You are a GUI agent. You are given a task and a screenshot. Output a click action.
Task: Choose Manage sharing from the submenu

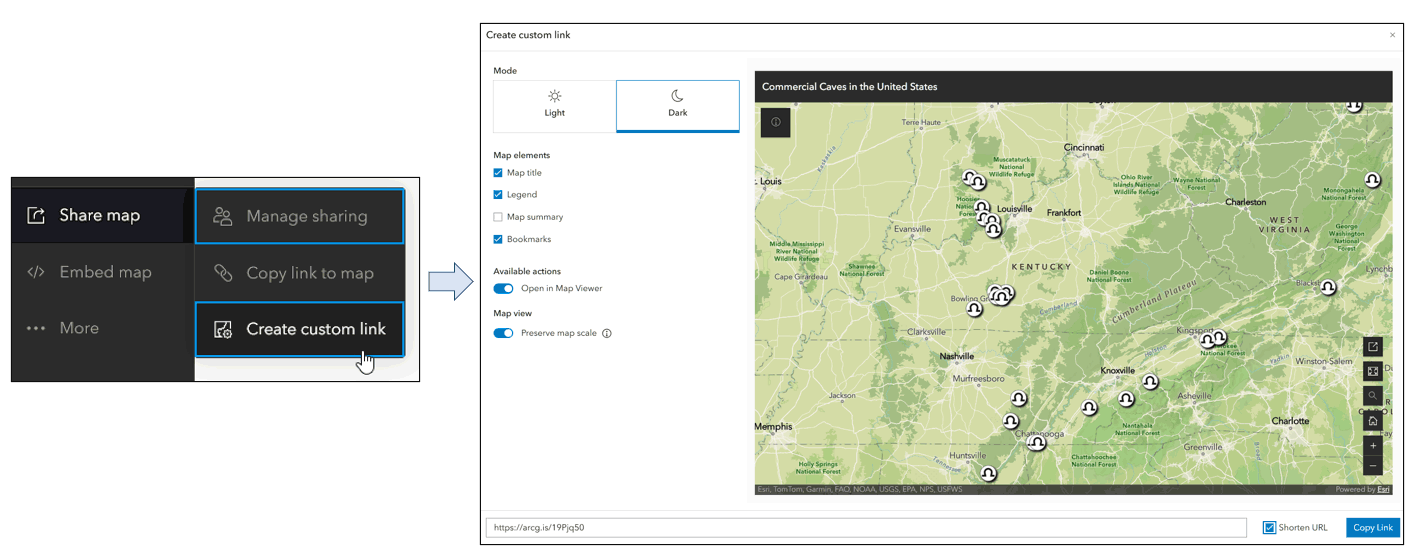pos(300,216)
